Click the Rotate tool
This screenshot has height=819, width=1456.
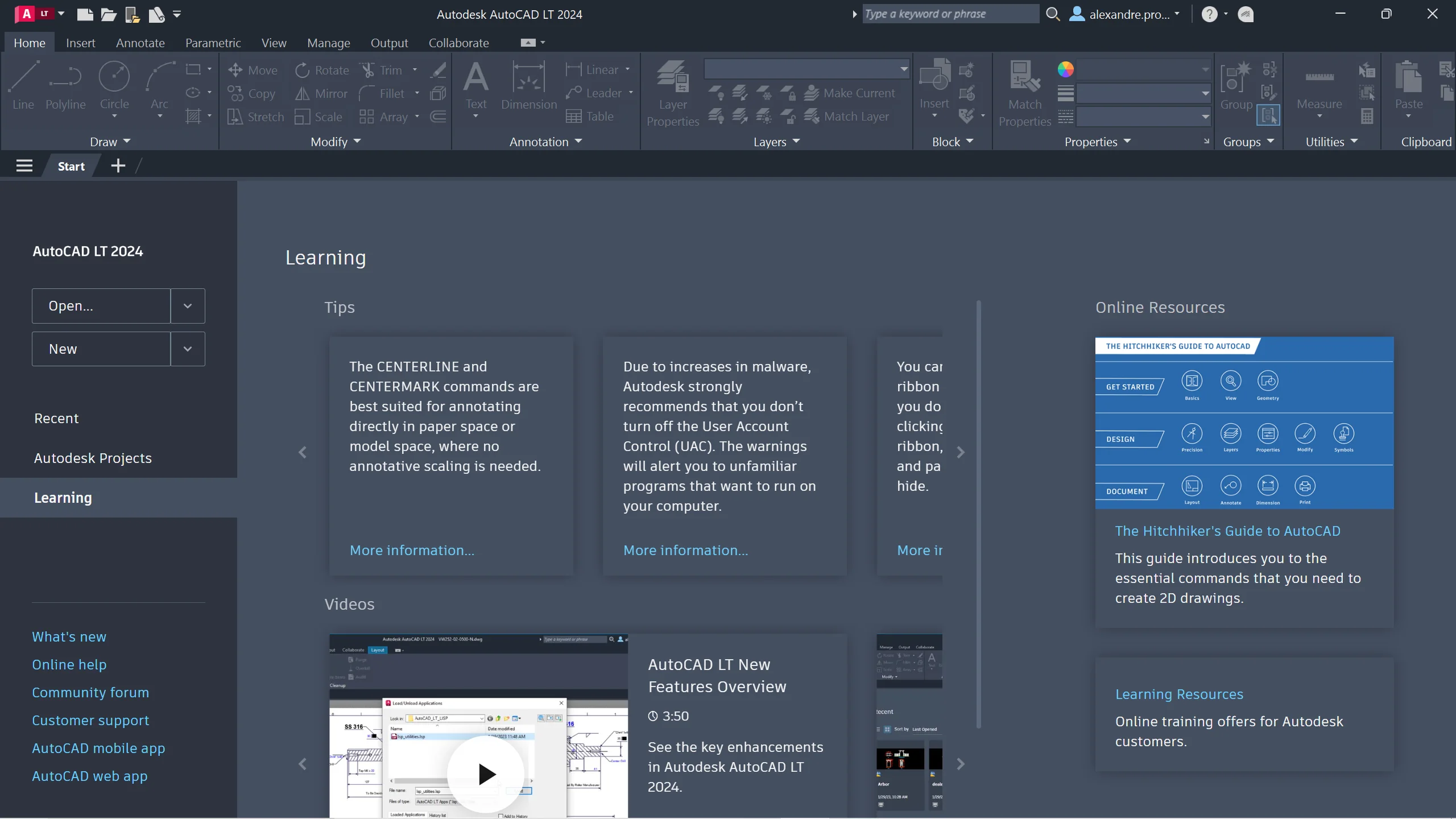(x=322, y=71)
